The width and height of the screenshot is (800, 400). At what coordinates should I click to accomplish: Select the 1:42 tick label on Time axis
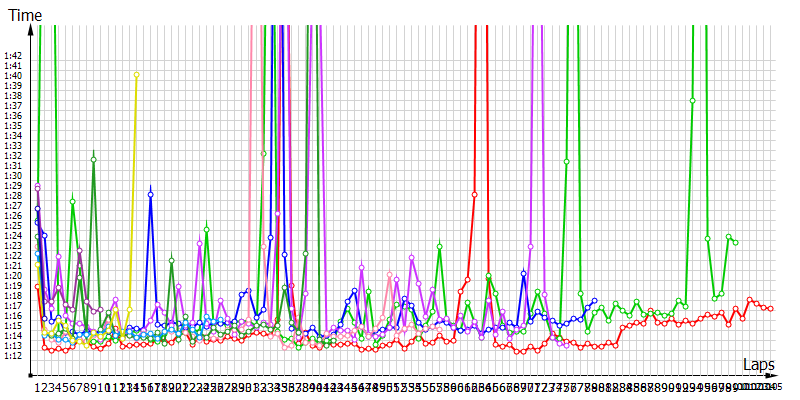coord(14,55)
